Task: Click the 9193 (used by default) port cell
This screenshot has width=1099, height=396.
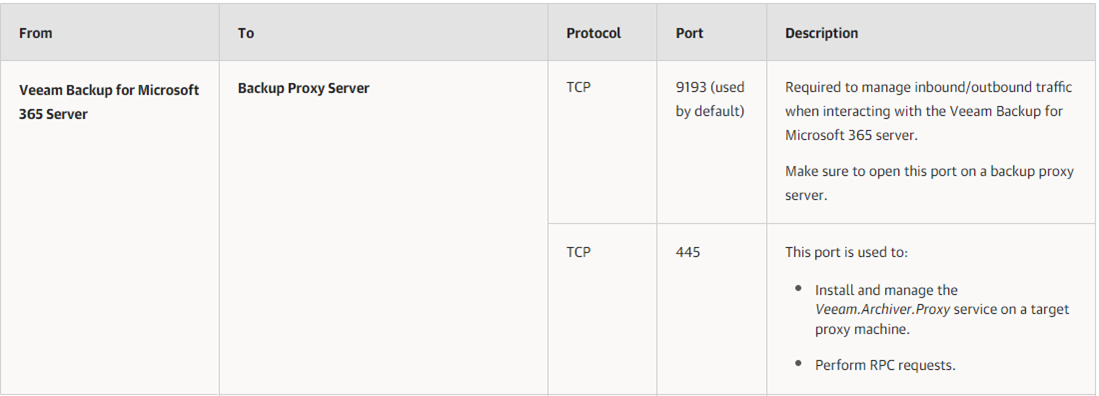Action: pyautogui.click(x=710, y=100)
